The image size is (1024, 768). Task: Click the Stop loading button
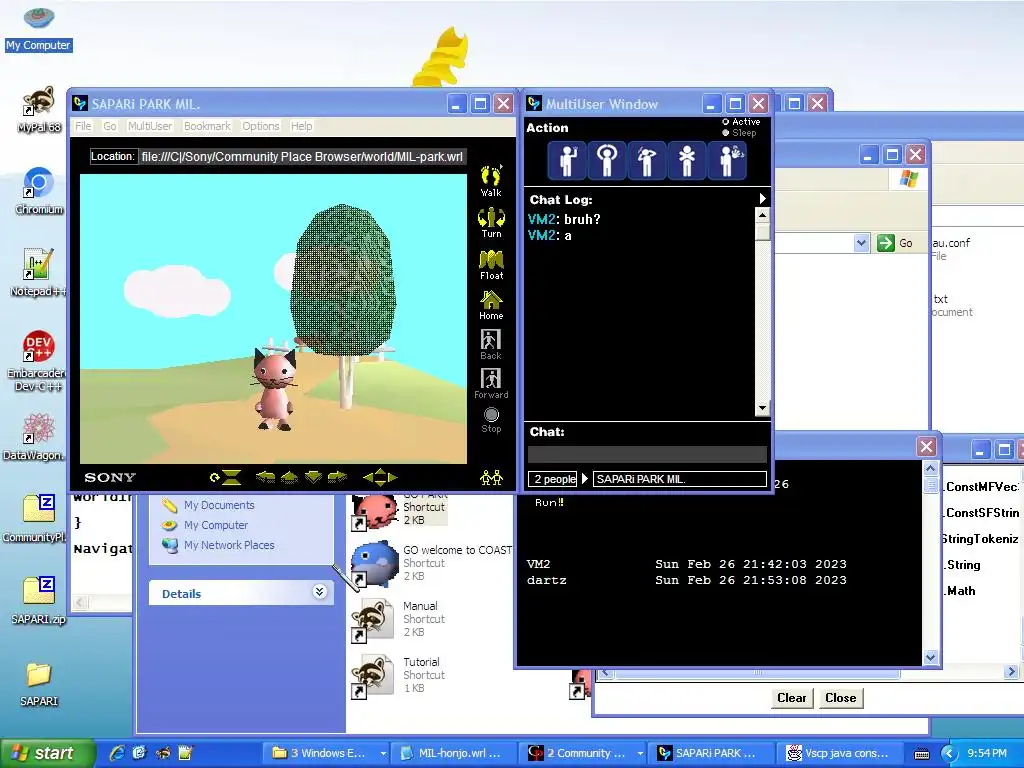491,420
